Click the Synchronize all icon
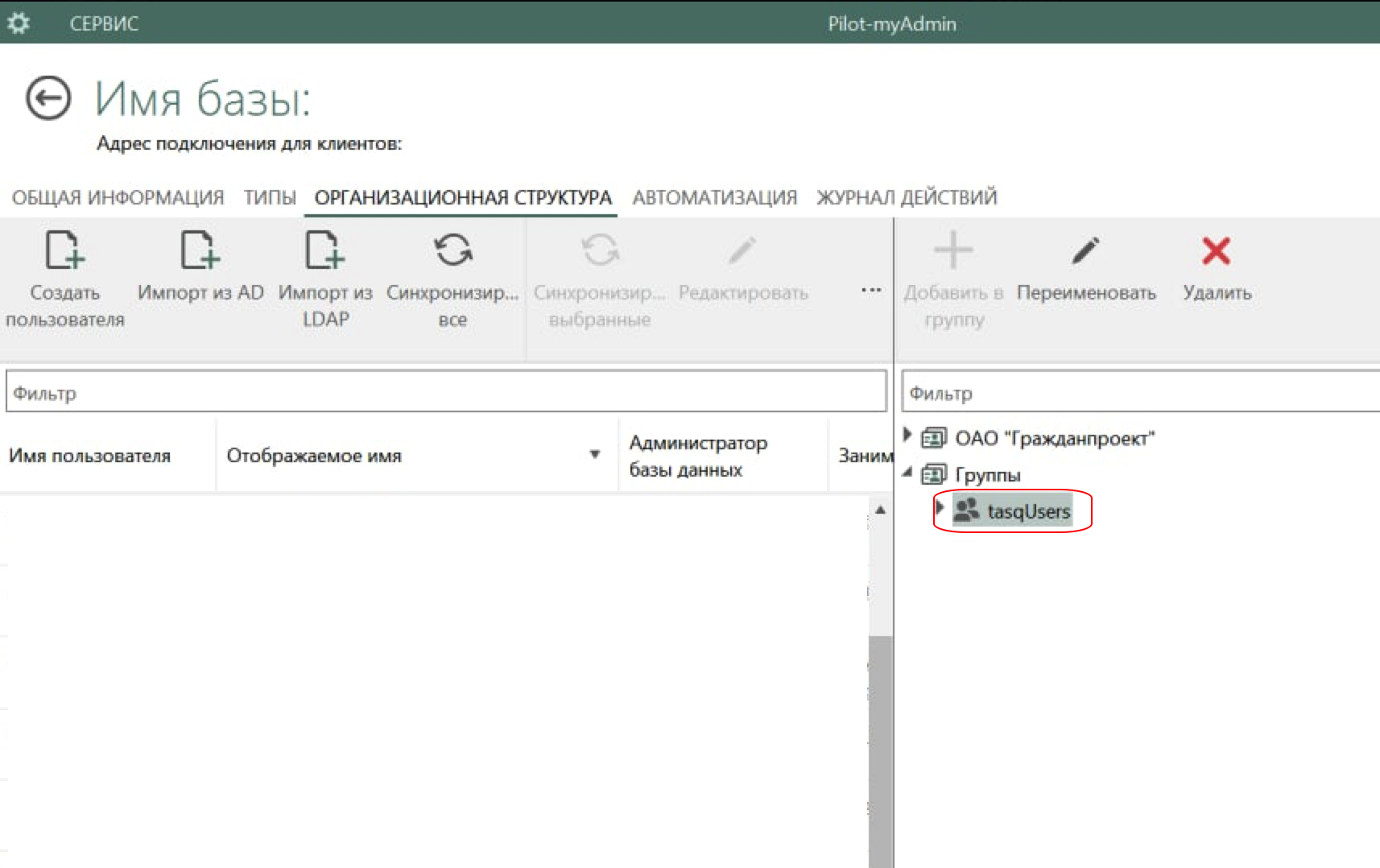1380x868 pixels. pyautogui.click(x=452, y=250)
